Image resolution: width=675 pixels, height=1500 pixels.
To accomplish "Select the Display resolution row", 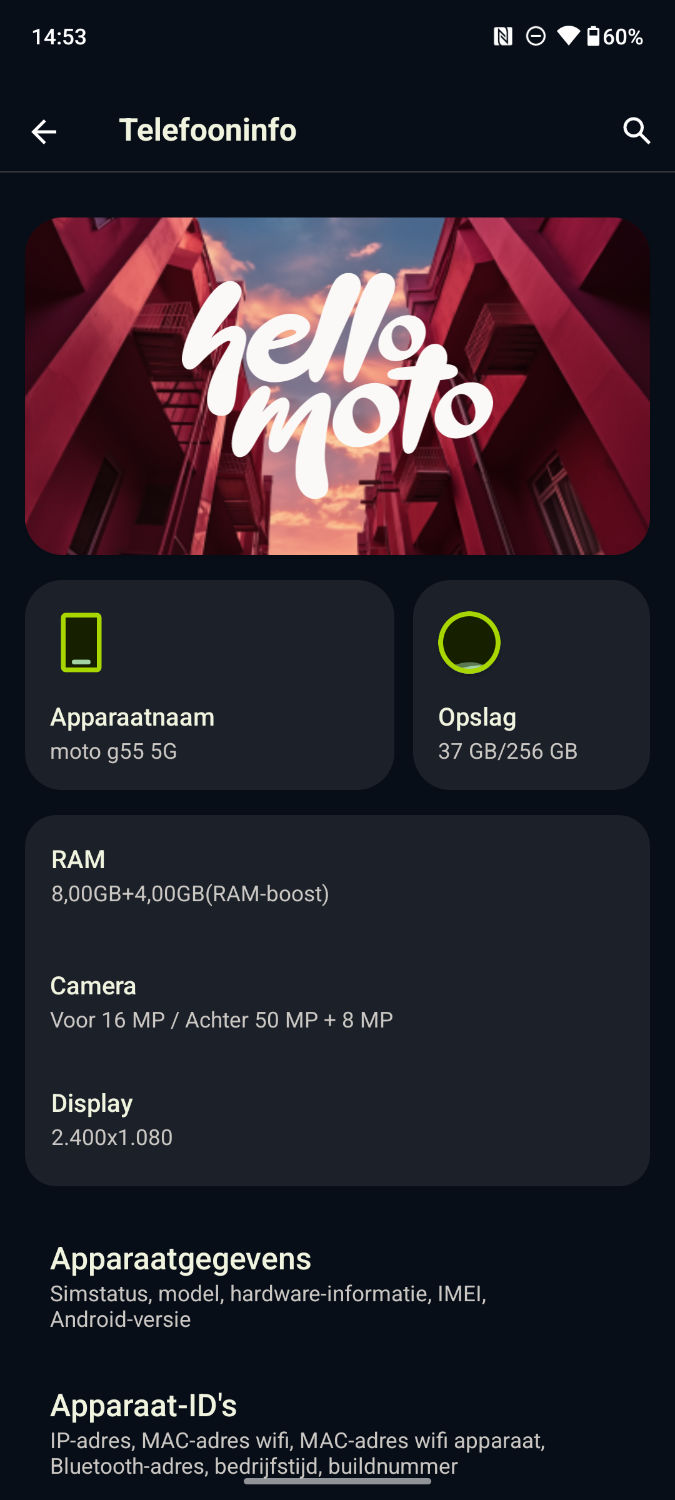I will coord(337,1119).
